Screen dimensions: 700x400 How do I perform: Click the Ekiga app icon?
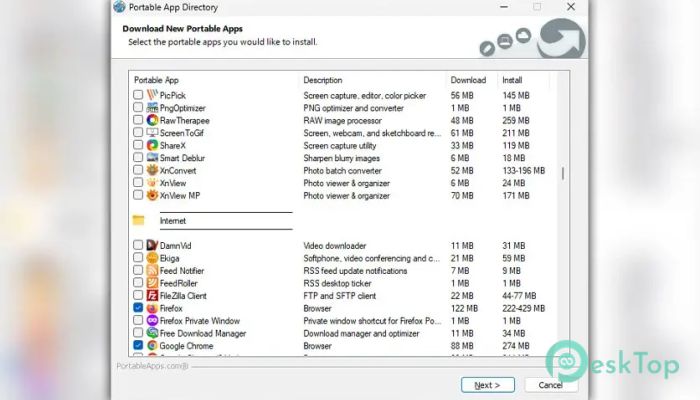(152, 258)
